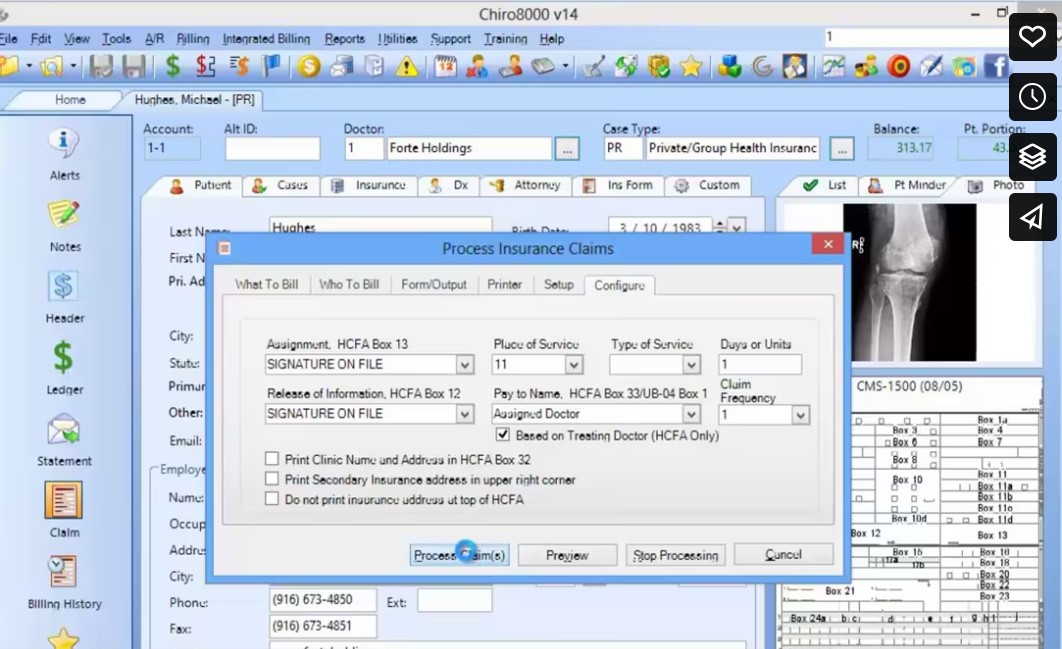Click Process Claim(s) button

click(459, 555)
